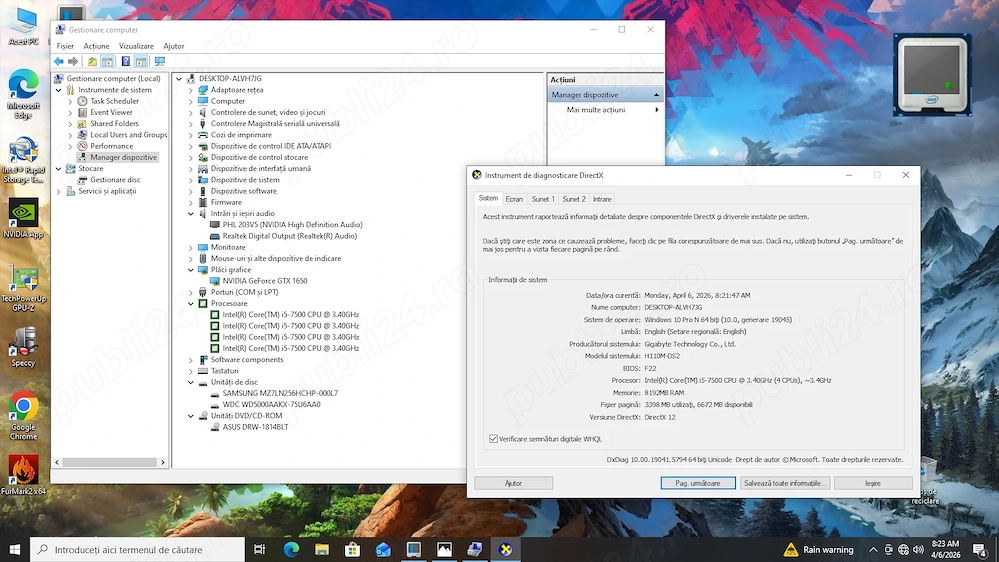Screen dimensions: 999x562
Task: Open FurMark2 x64 desktop icon
Action: click(24, 475)
